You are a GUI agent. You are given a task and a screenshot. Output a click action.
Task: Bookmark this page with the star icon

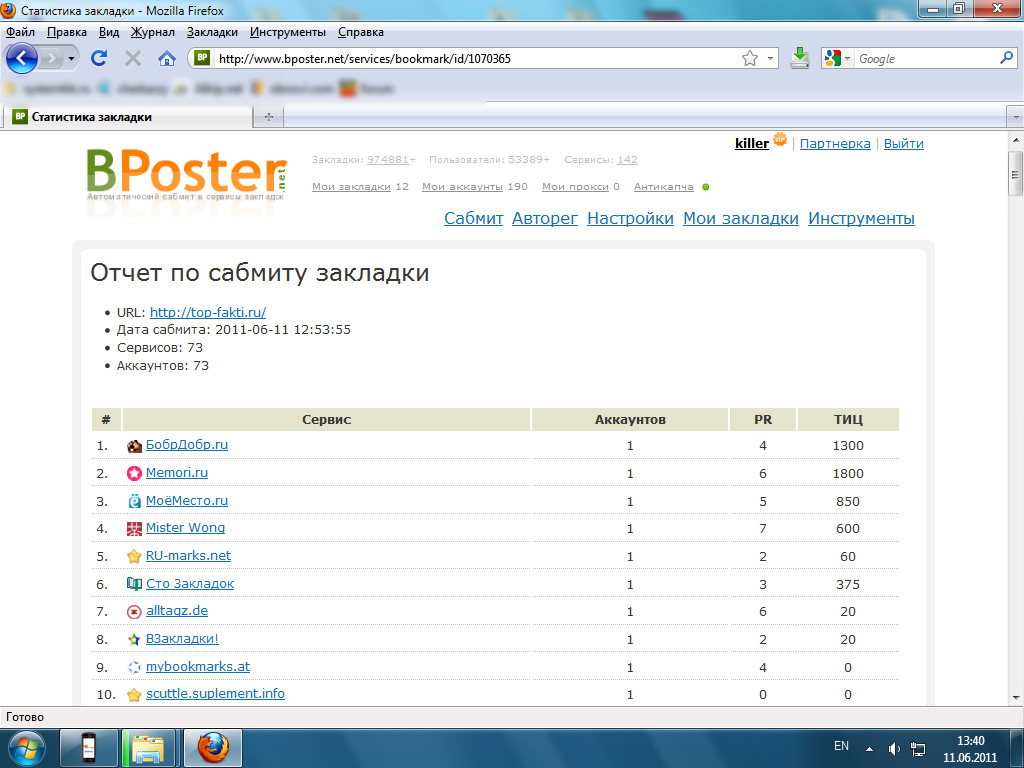pyautogui.click(x=750, y=59)
